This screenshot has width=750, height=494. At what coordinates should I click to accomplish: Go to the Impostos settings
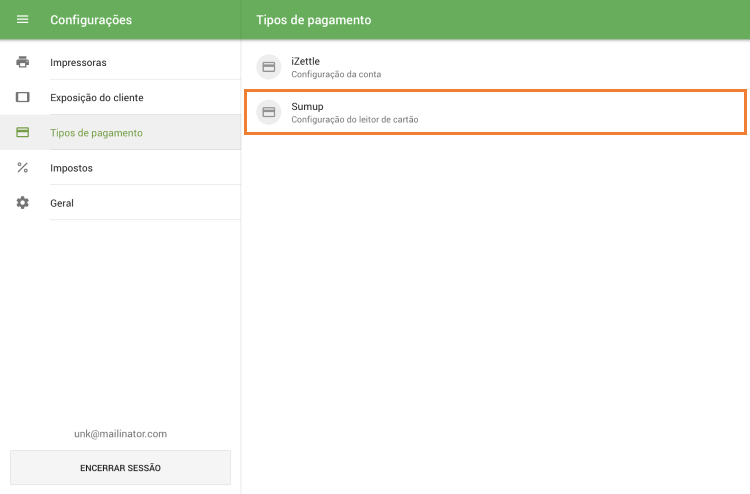[x=71, y=168]
